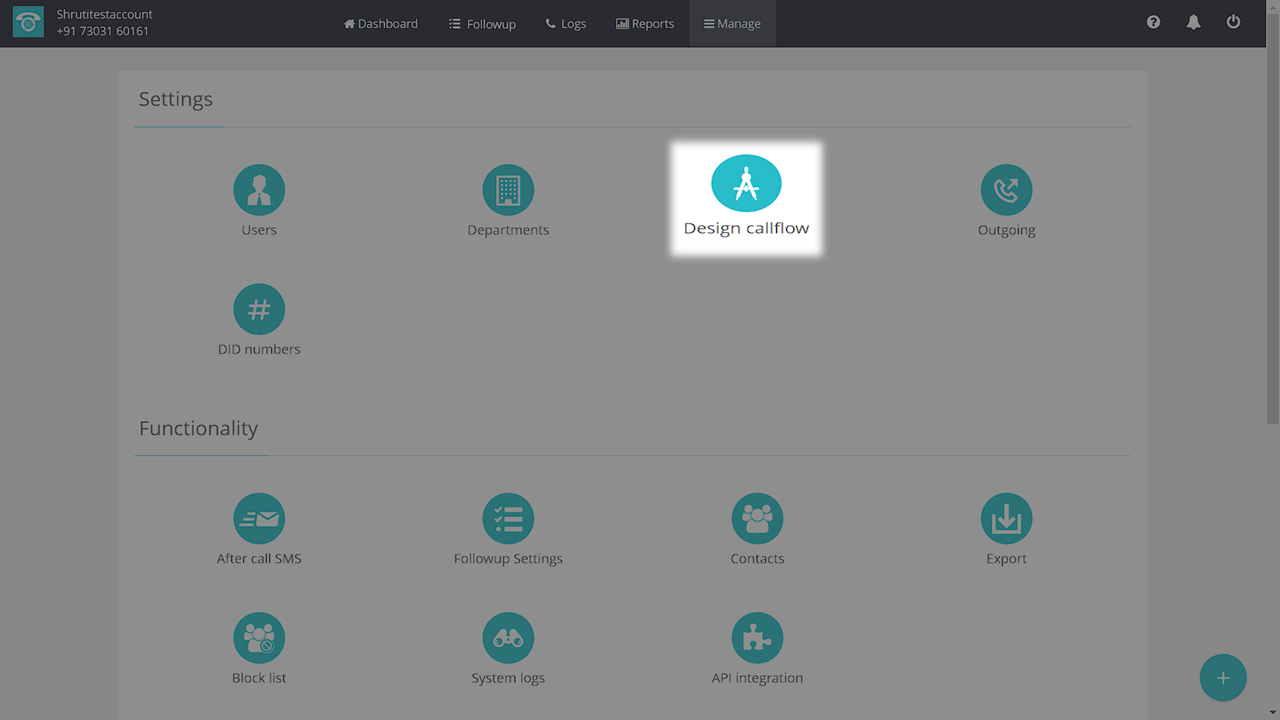Open System logs

[x=508, y=638]
